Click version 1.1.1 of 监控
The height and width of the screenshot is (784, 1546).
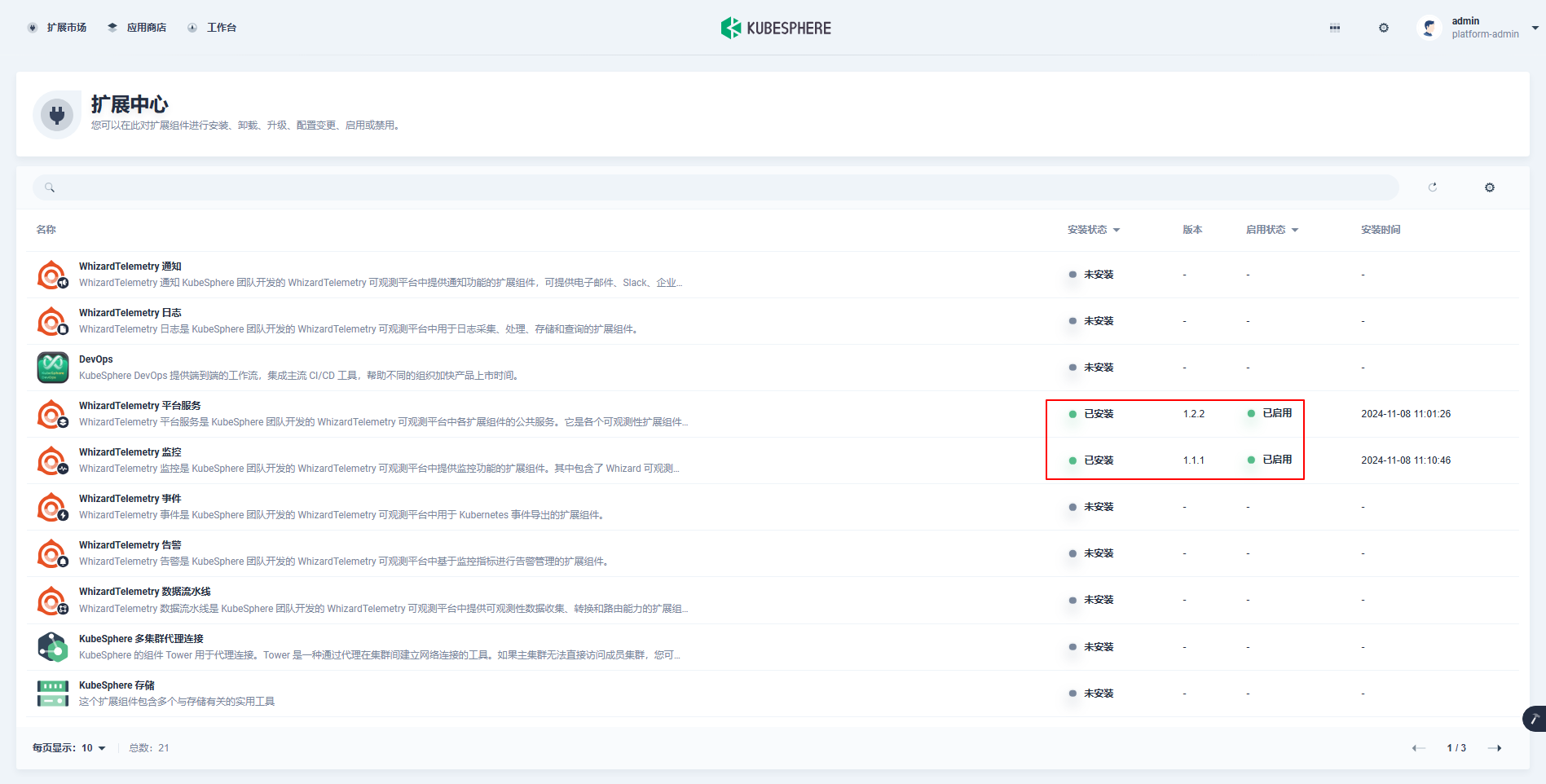coord(1194,460)
